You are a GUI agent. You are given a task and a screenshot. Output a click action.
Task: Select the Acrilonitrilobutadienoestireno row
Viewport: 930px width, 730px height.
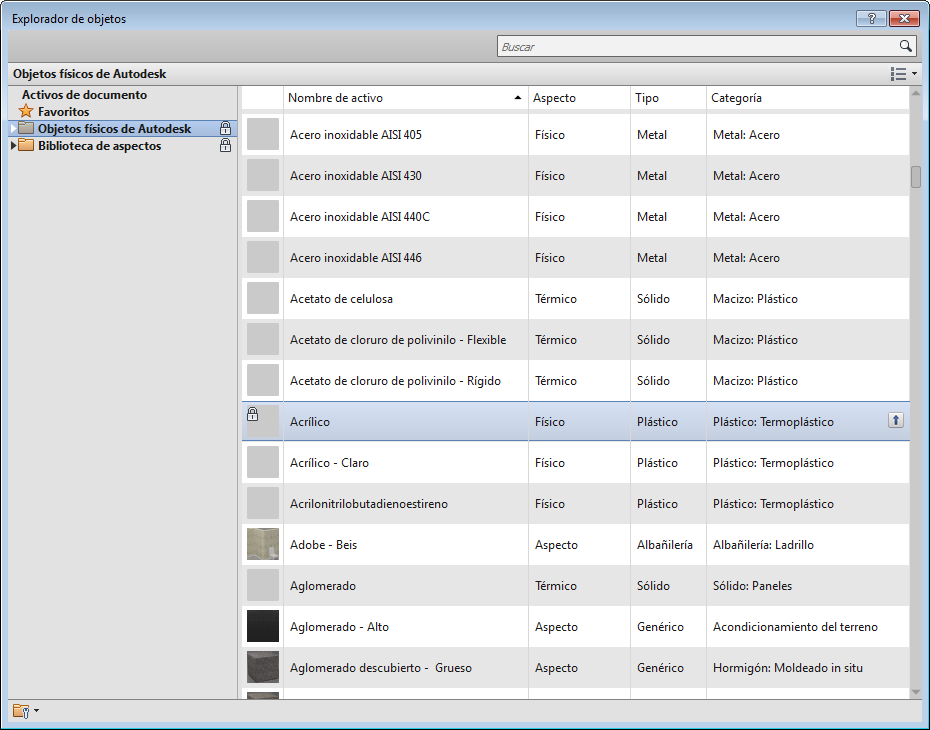click(x=575, y=503)
